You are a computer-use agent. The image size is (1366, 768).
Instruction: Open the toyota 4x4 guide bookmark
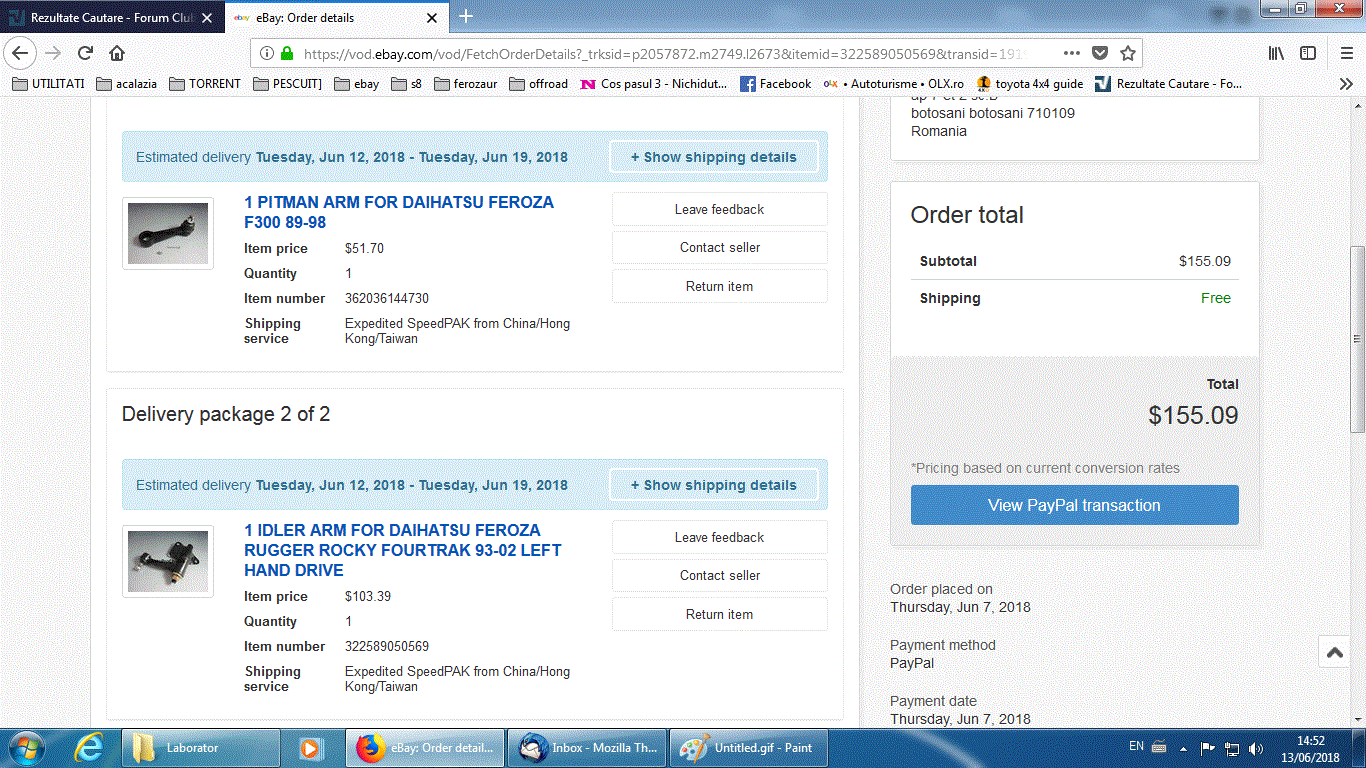point(1030,84)
